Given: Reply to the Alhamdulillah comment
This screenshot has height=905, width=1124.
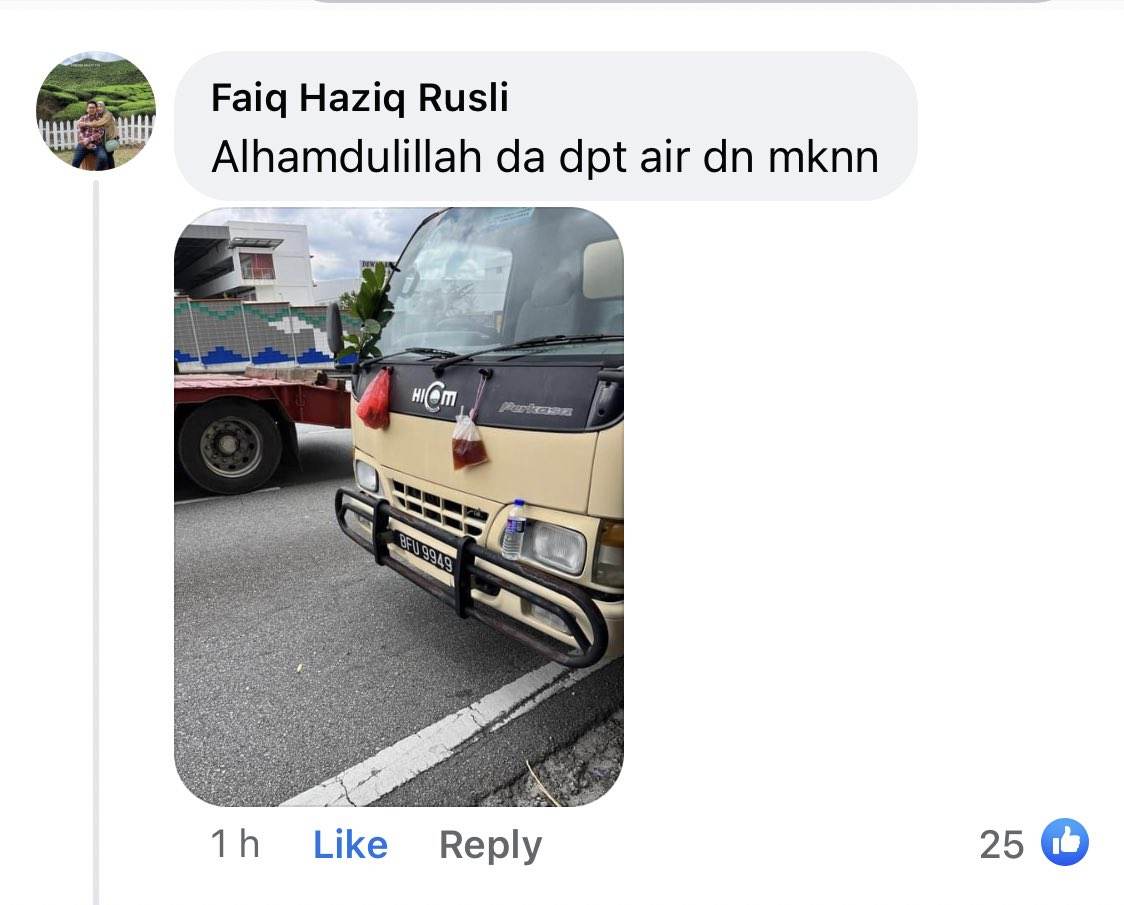Looking at the screenshot, I should click(x=490, y=845).
